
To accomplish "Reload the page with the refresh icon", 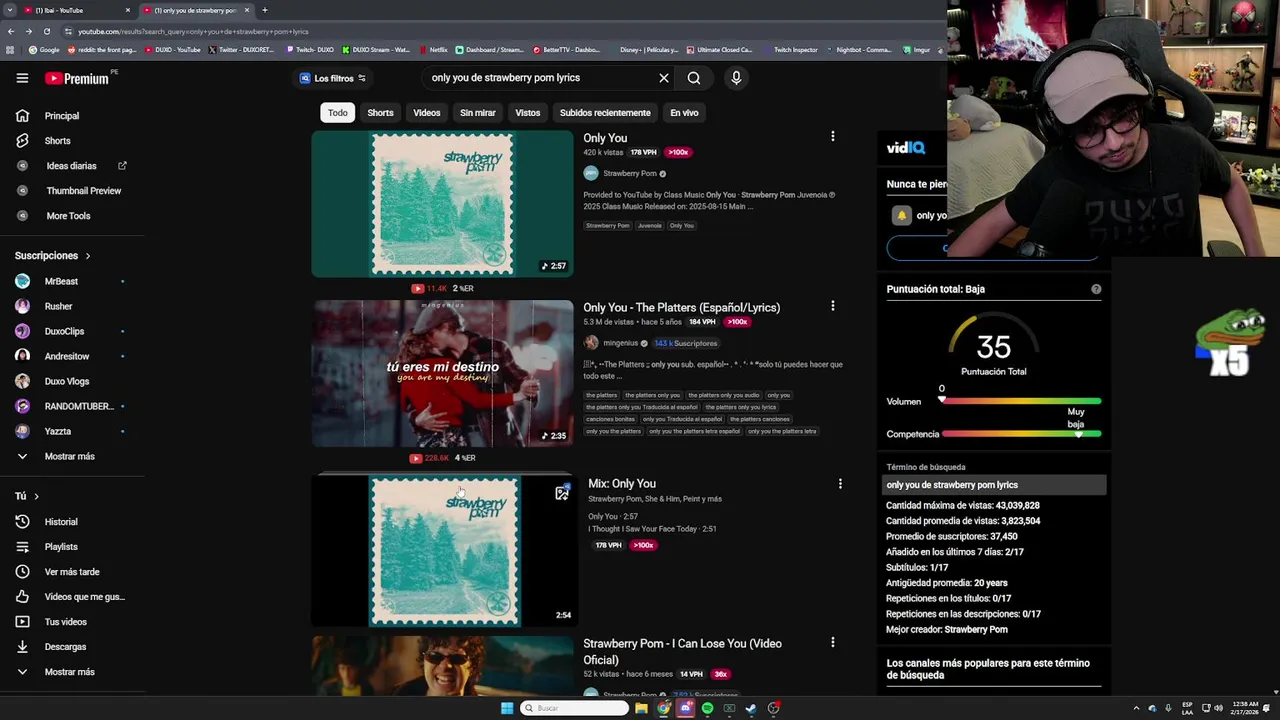I will [x=46, y=31].
